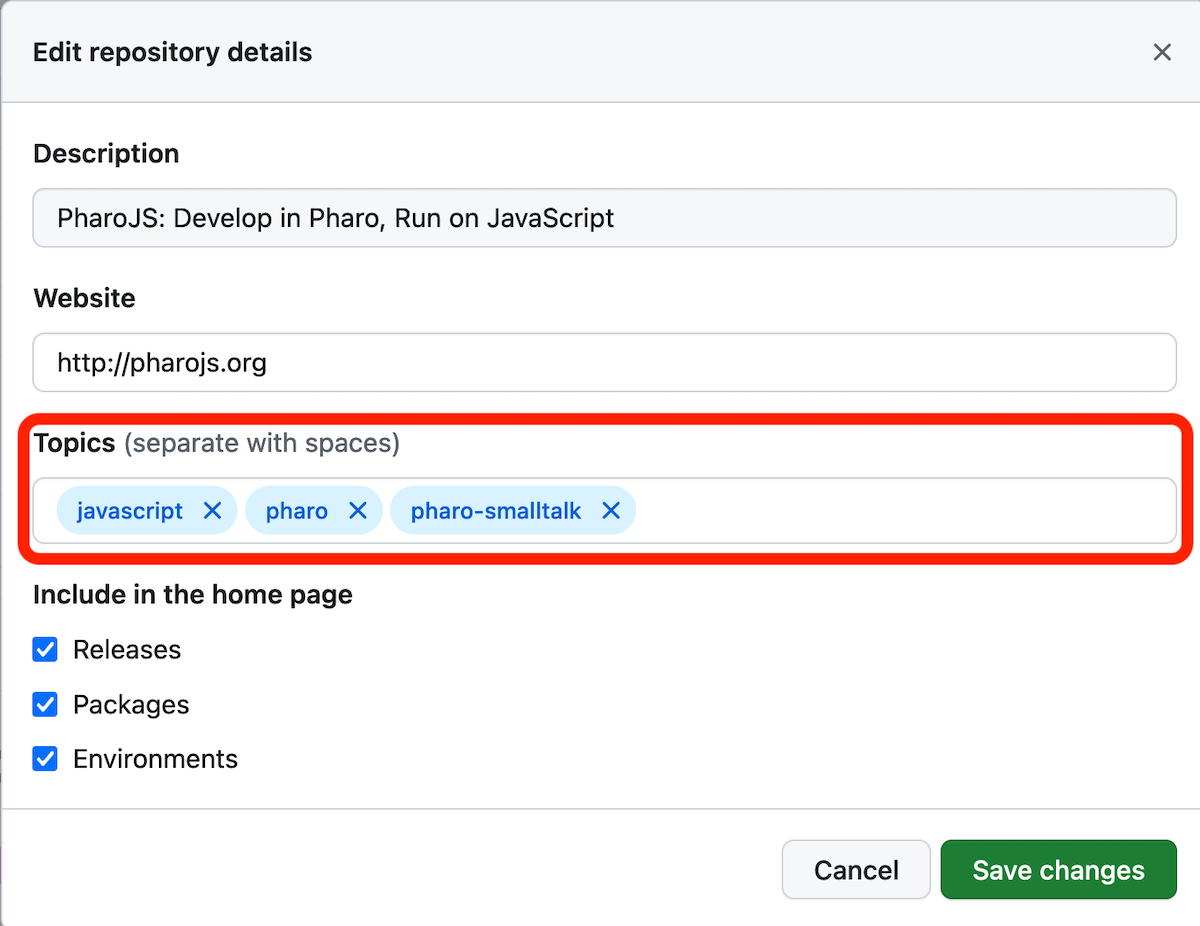Screen dimensions: 1200x926
Task: Select the javascript topic label
Action: pos(130,511)
